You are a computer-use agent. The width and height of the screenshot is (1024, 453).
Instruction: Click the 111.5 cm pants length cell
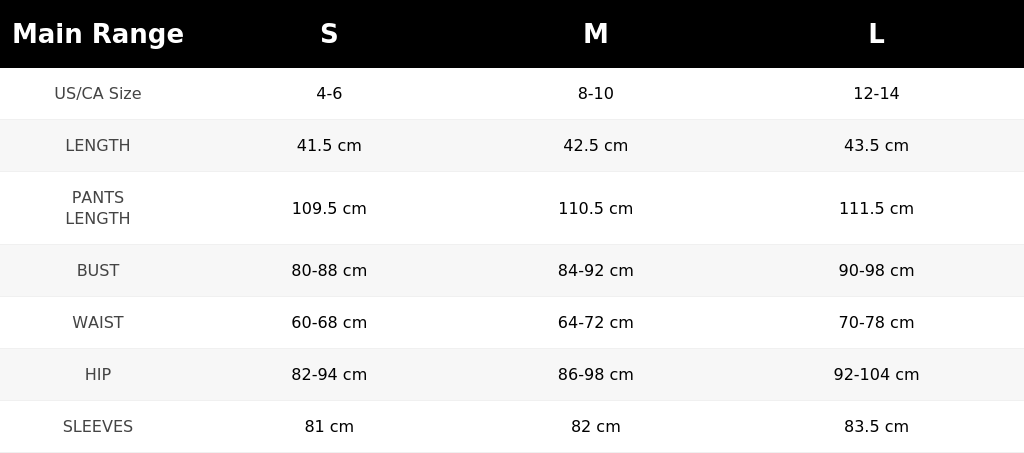[876, 208]
